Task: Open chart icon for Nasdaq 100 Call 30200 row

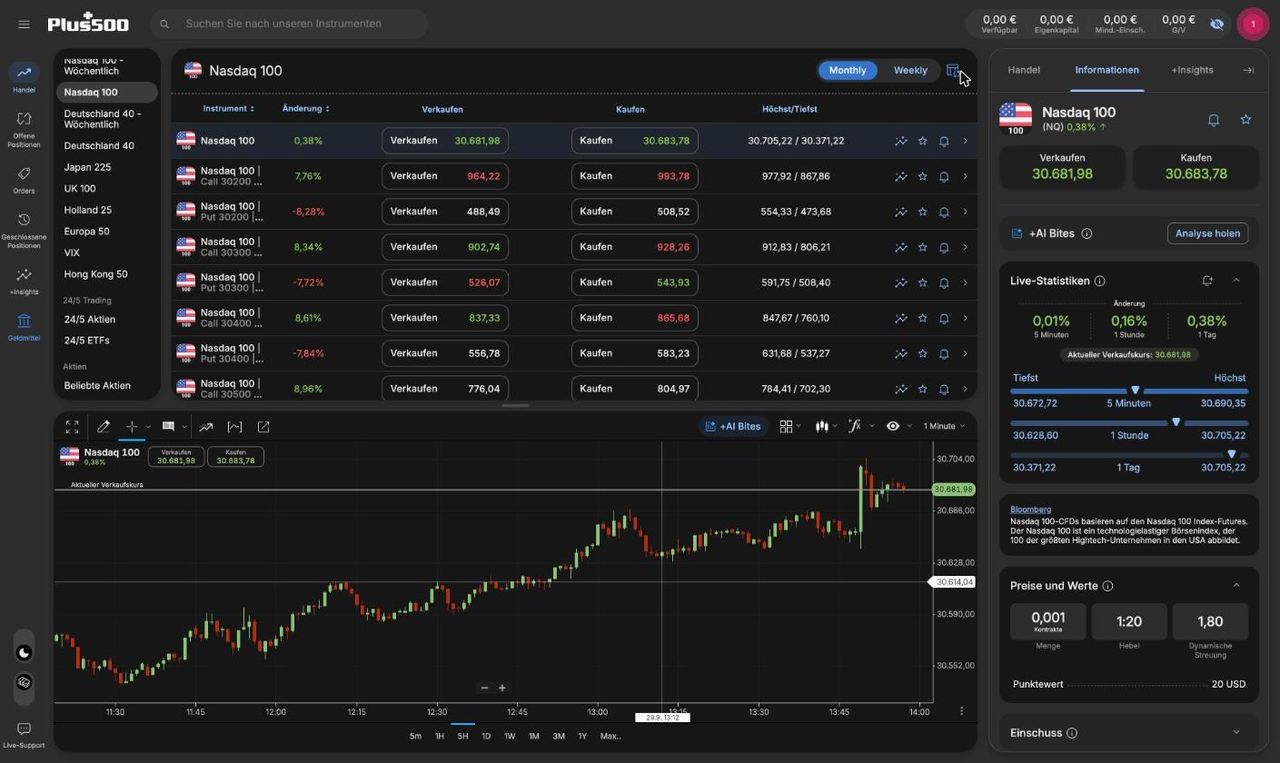Action: pyautogui.click(x=901, y=177)
